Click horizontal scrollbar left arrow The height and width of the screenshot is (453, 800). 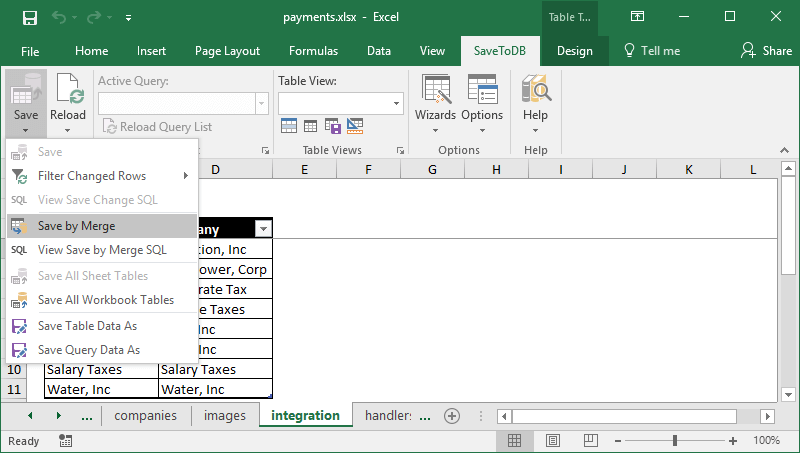(x=504, y=416)
